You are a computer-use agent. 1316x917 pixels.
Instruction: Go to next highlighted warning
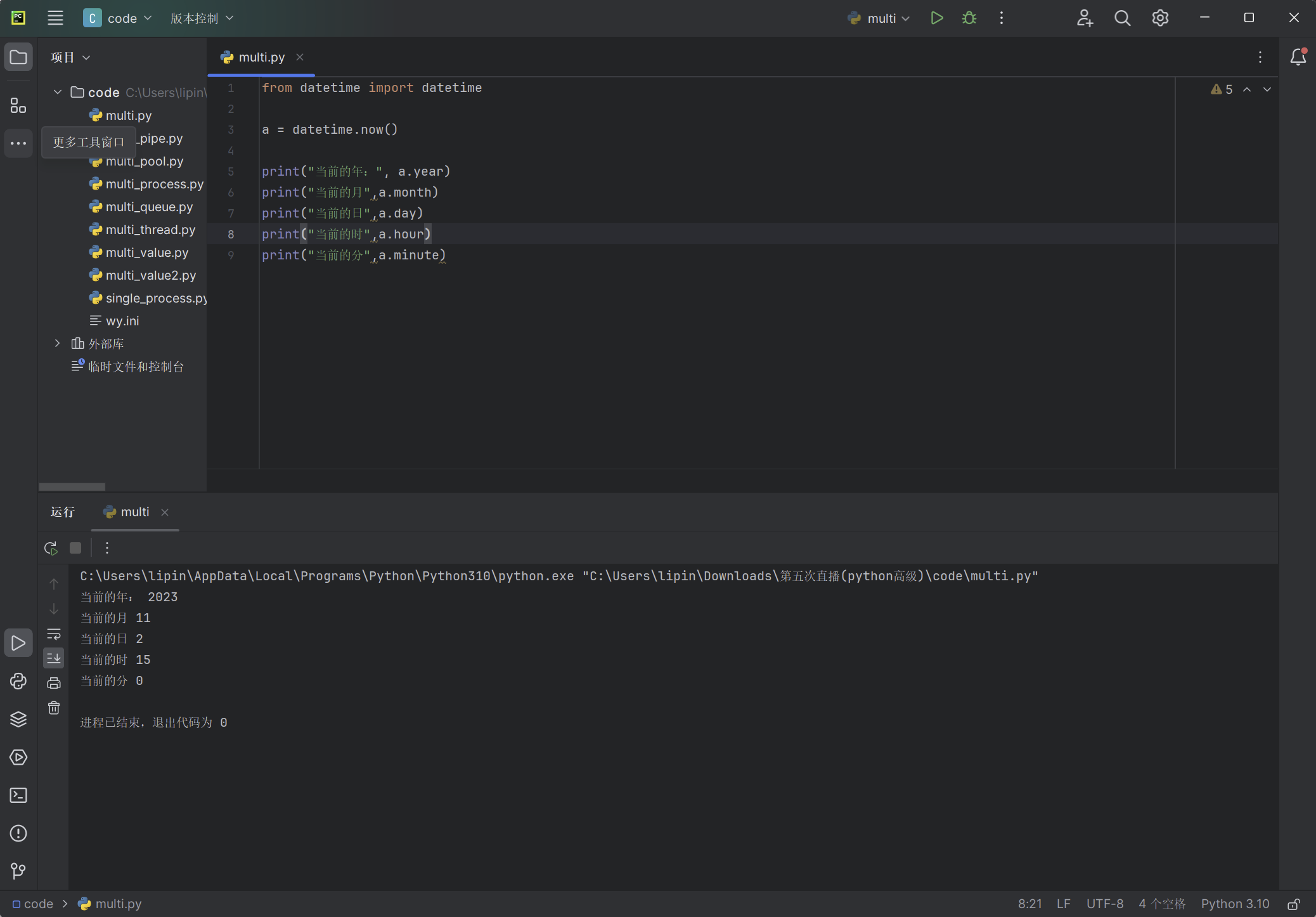click(1267, 89)
